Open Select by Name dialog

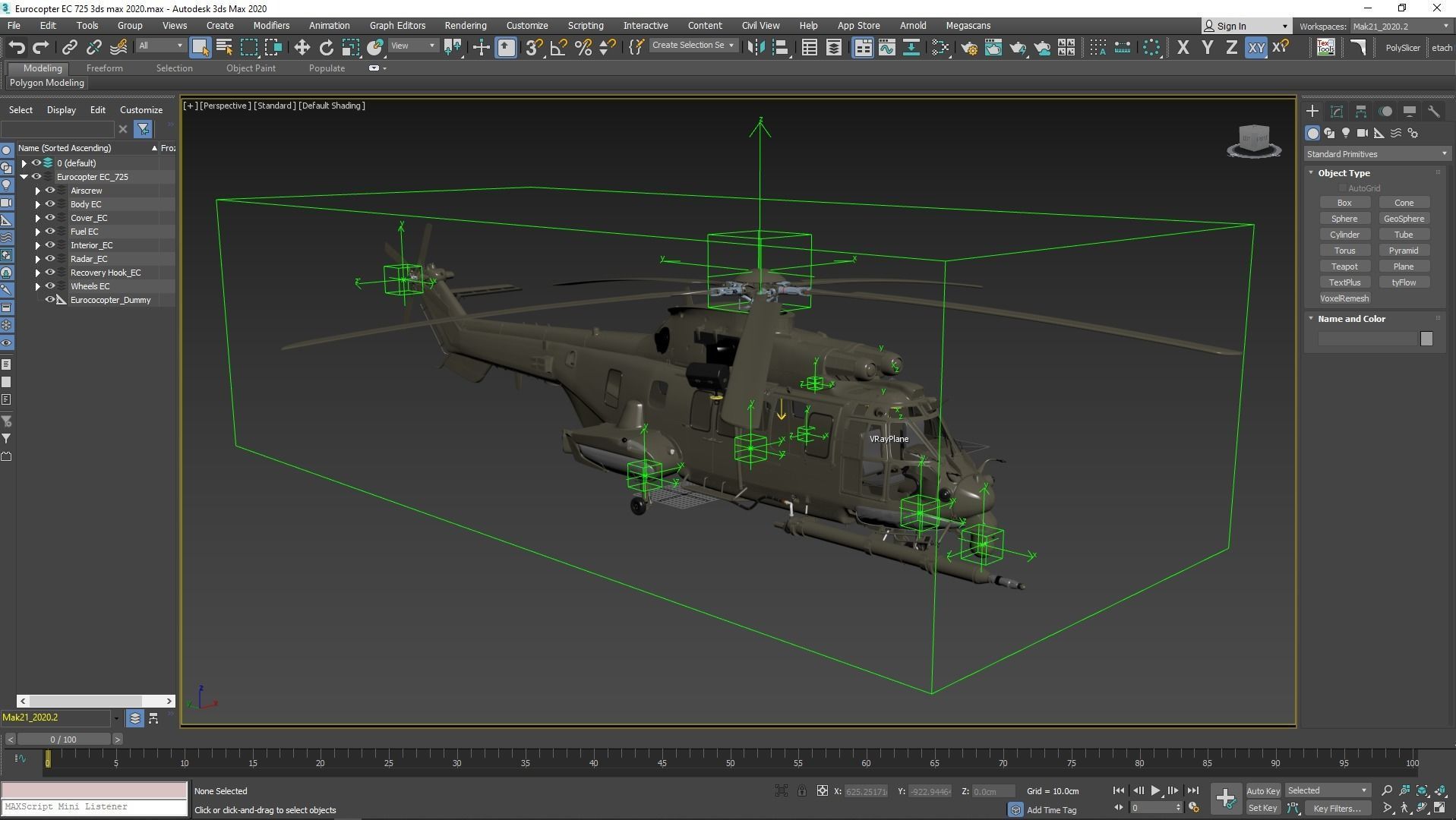click(x=224, y=47)
